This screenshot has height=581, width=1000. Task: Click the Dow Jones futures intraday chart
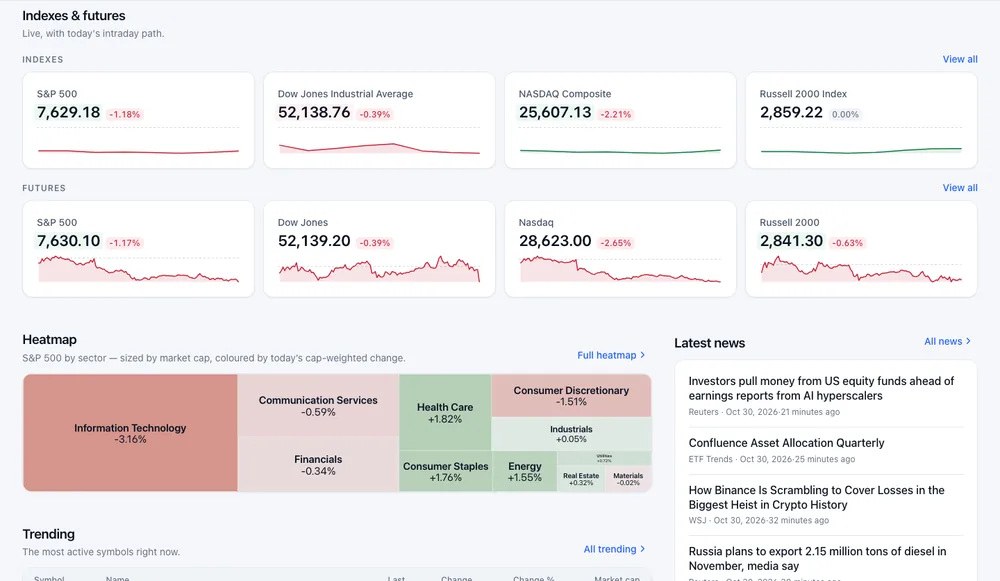click(x=379, y=268)
